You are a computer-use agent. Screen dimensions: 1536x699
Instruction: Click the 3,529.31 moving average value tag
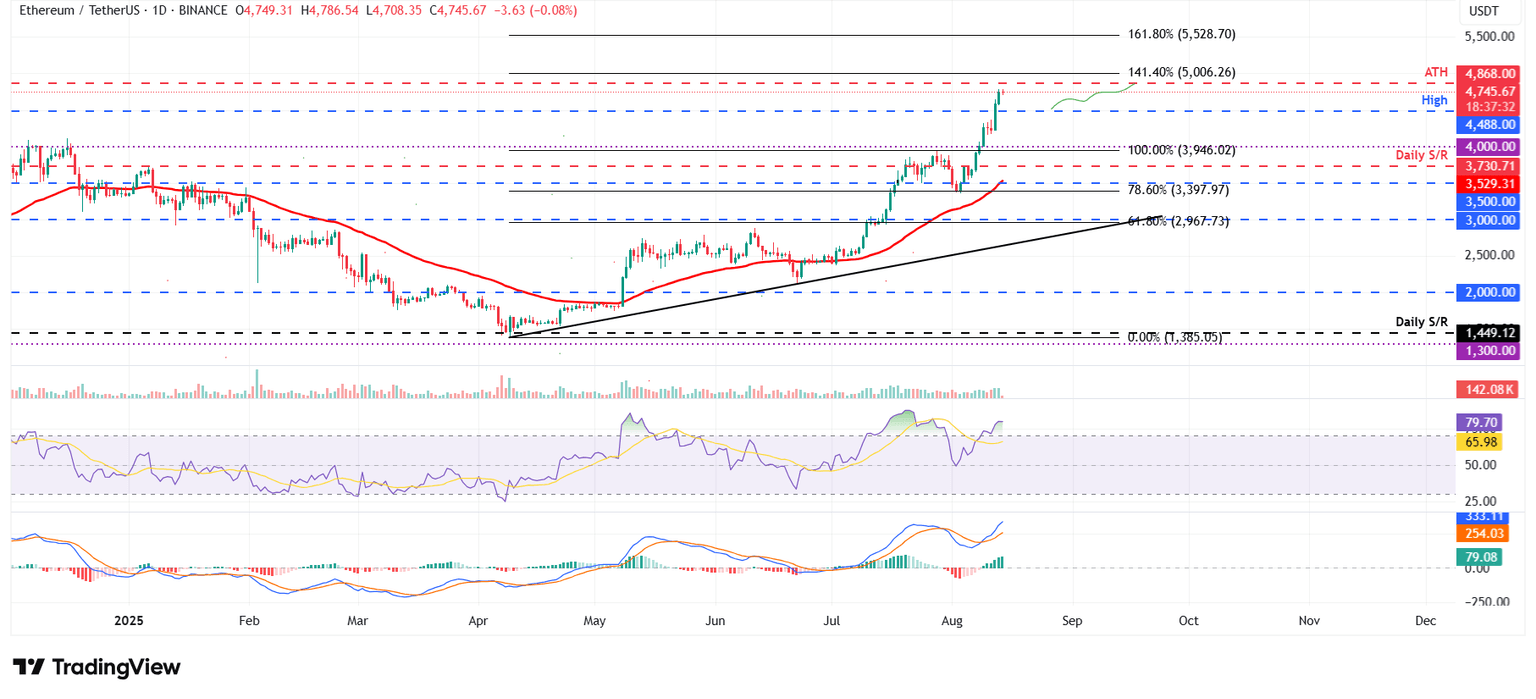point(1489,184)
